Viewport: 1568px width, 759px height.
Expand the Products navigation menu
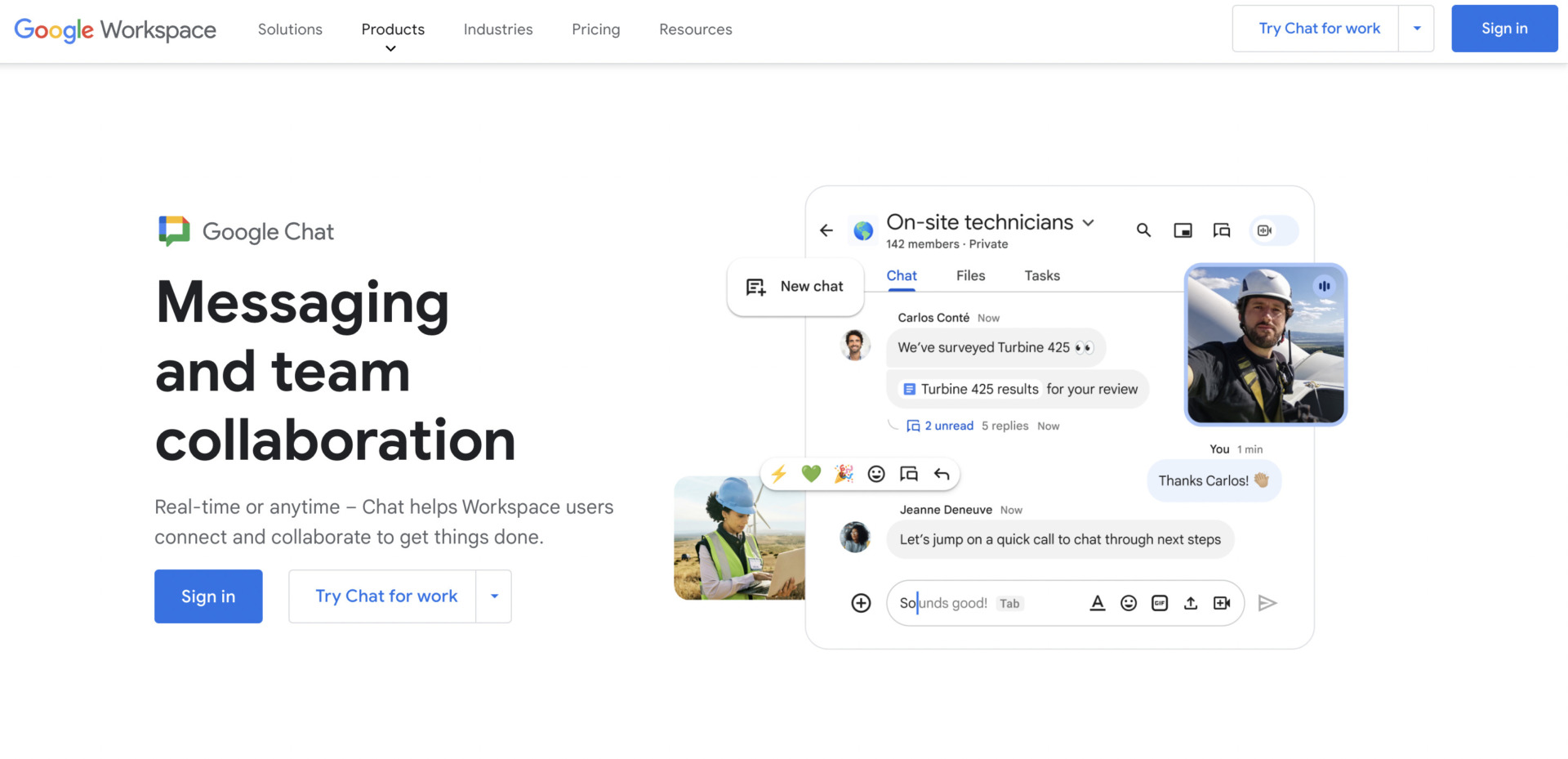point(393,29)
